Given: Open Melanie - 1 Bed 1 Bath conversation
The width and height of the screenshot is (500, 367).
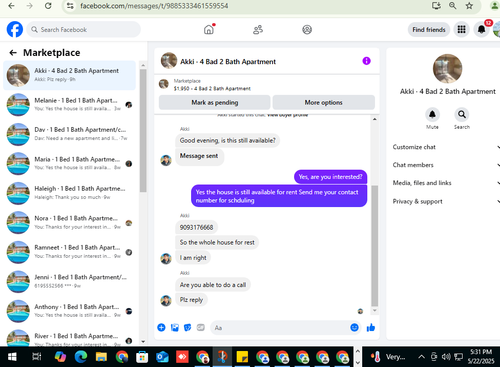Looking at the screenshot, I should tap(70, 104).
